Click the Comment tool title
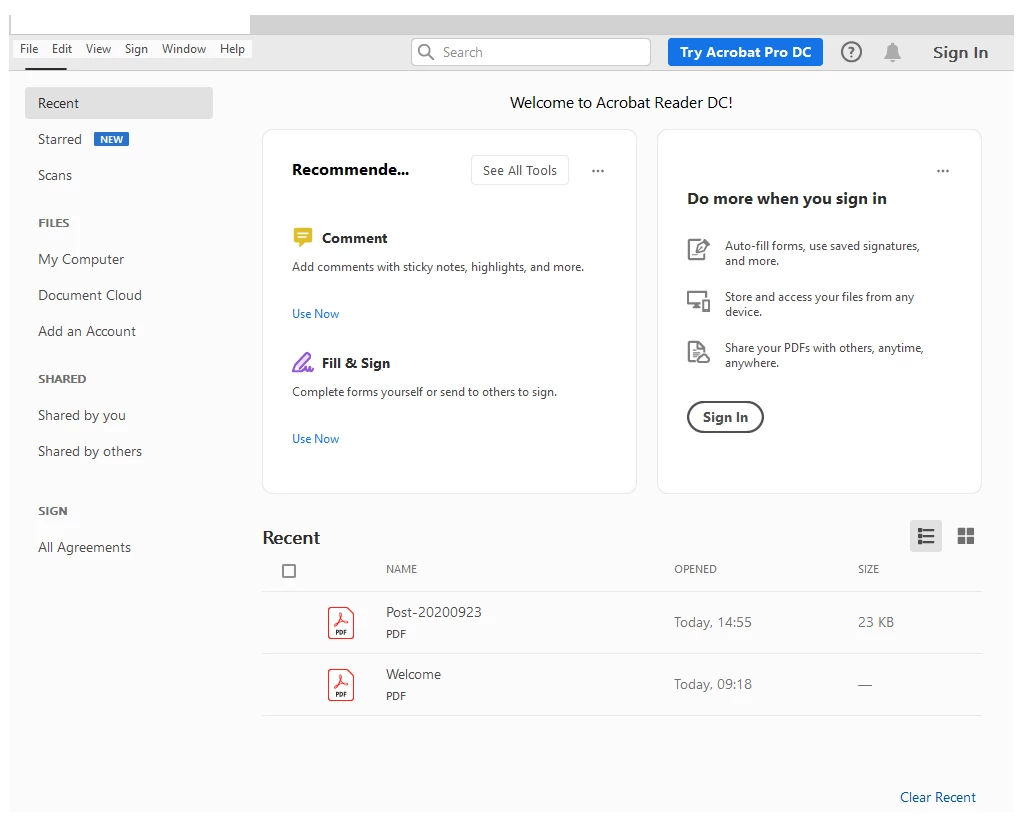Screen dimensions: 1016x820 [354, 238]
